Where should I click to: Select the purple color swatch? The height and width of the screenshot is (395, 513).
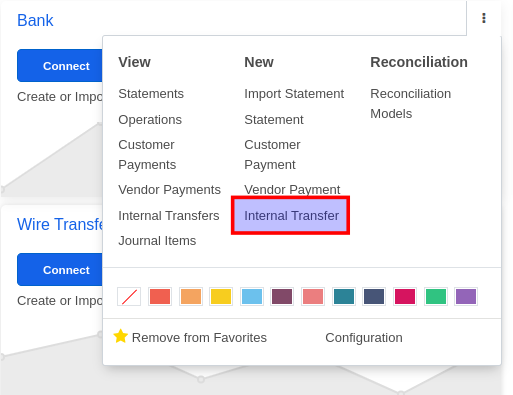(466, 296)
